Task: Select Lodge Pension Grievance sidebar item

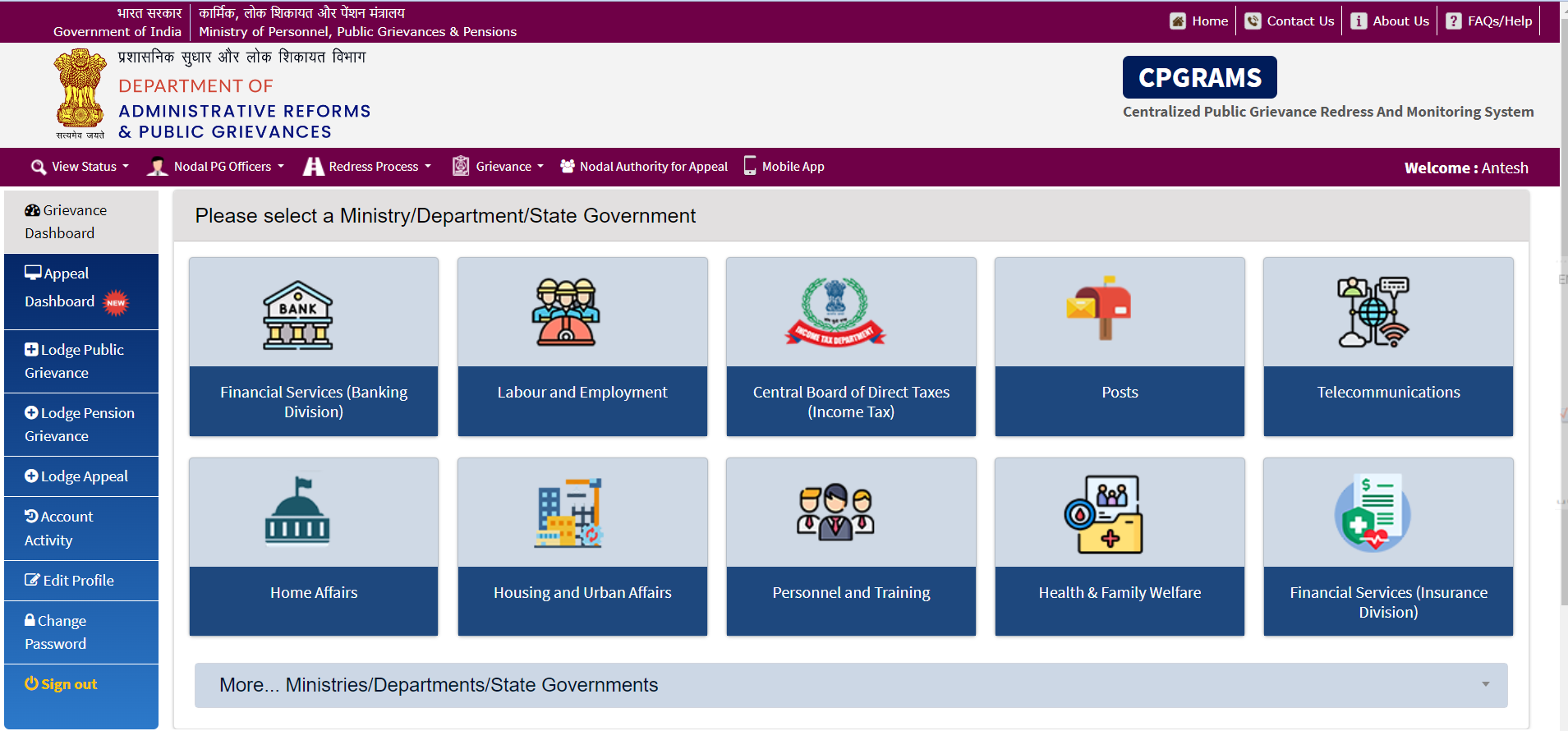Action: point(81,425)
